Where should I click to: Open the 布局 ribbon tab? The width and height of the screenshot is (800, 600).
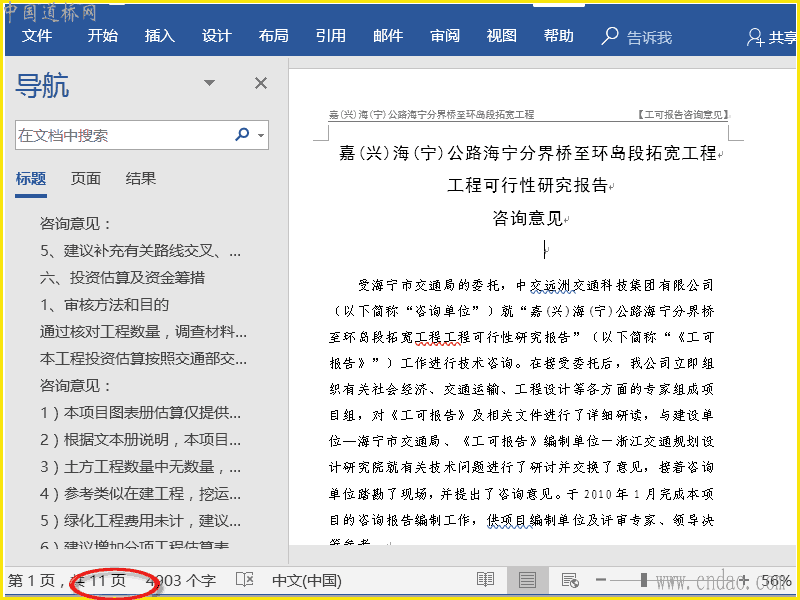[273, 36]
